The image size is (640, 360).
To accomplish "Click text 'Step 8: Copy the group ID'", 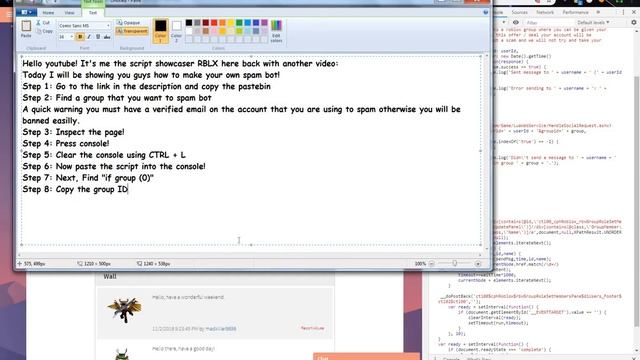I will click(x=76, y=189).
